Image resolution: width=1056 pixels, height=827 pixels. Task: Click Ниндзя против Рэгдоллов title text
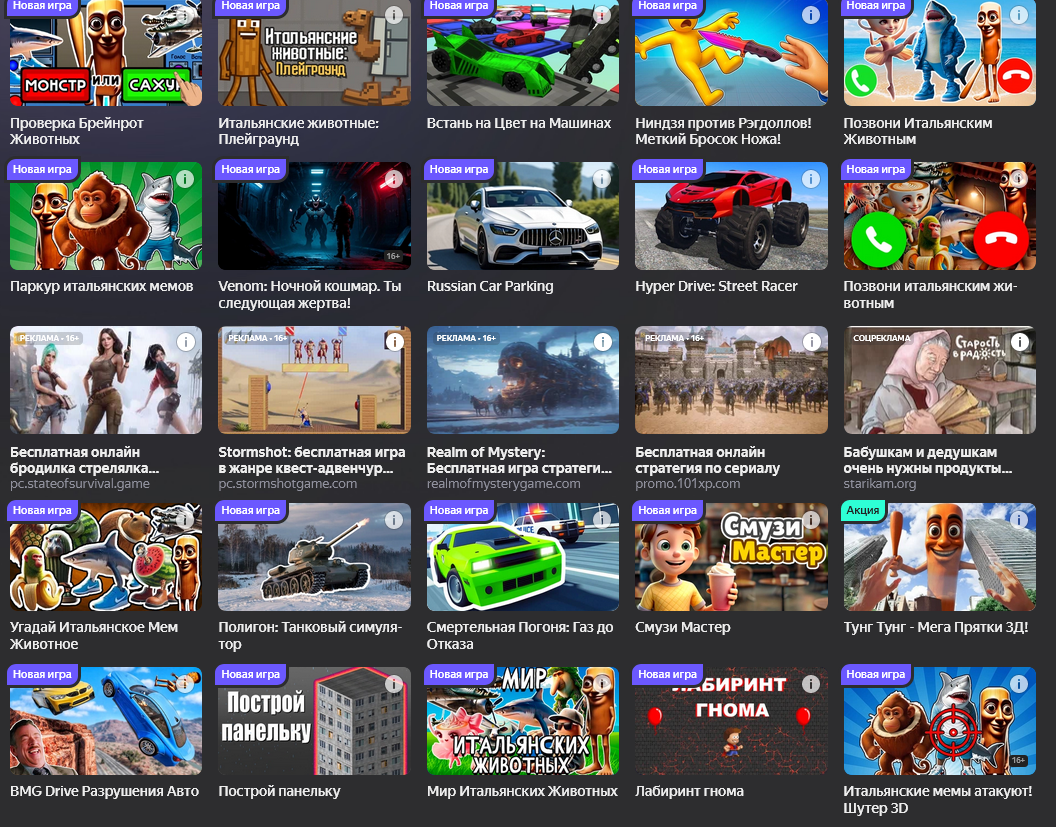pos(723,131)
